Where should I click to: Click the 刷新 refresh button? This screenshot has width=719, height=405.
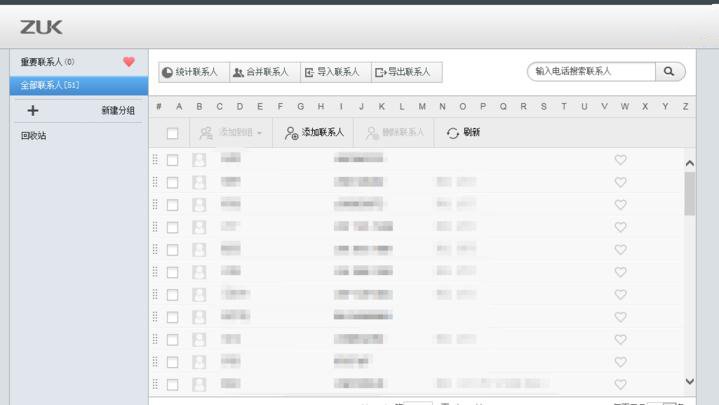[x=463, y=133]
